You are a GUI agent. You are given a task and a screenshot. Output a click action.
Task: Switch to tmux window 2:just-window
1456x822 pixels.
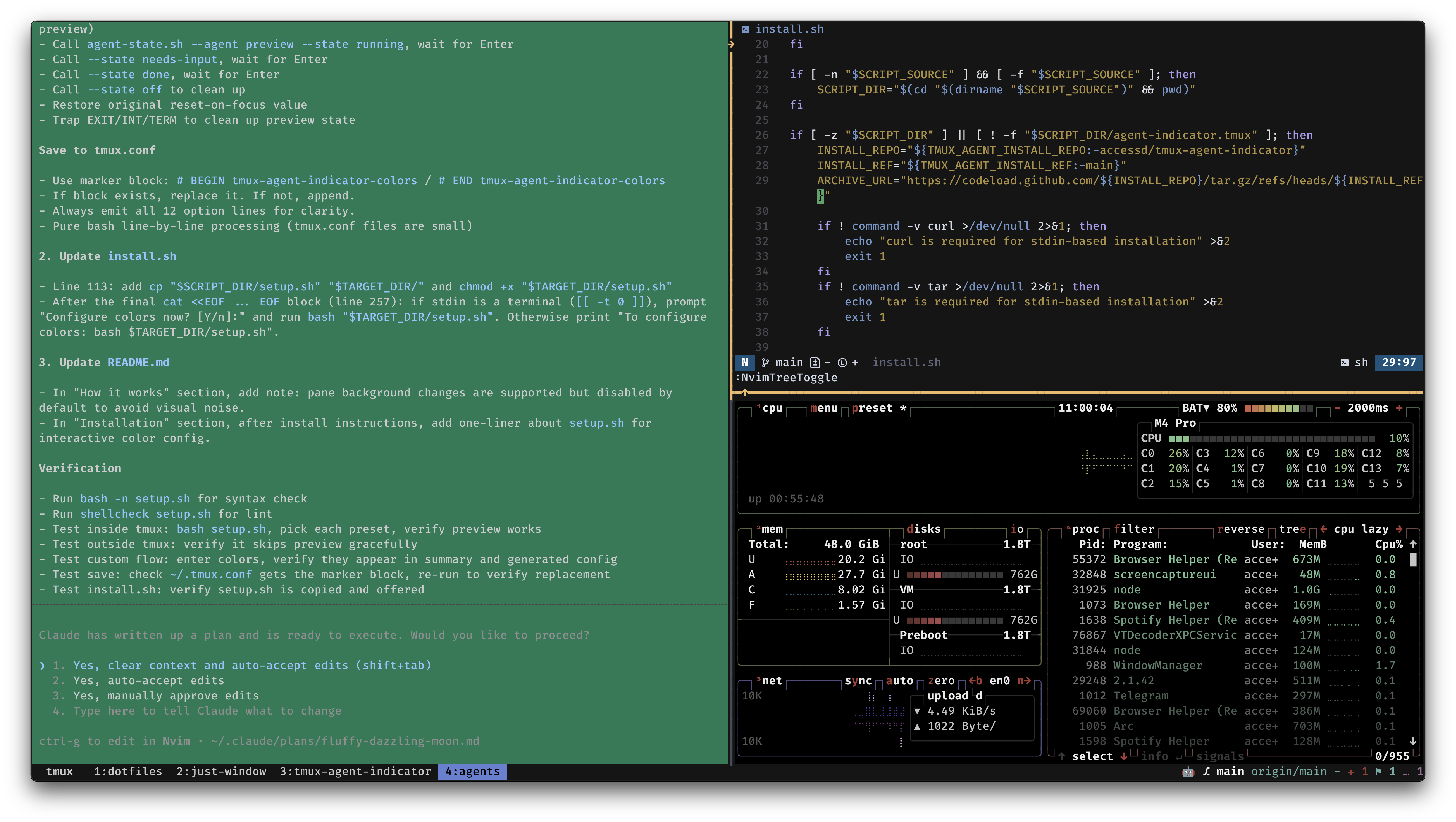[x=221, y=771]
